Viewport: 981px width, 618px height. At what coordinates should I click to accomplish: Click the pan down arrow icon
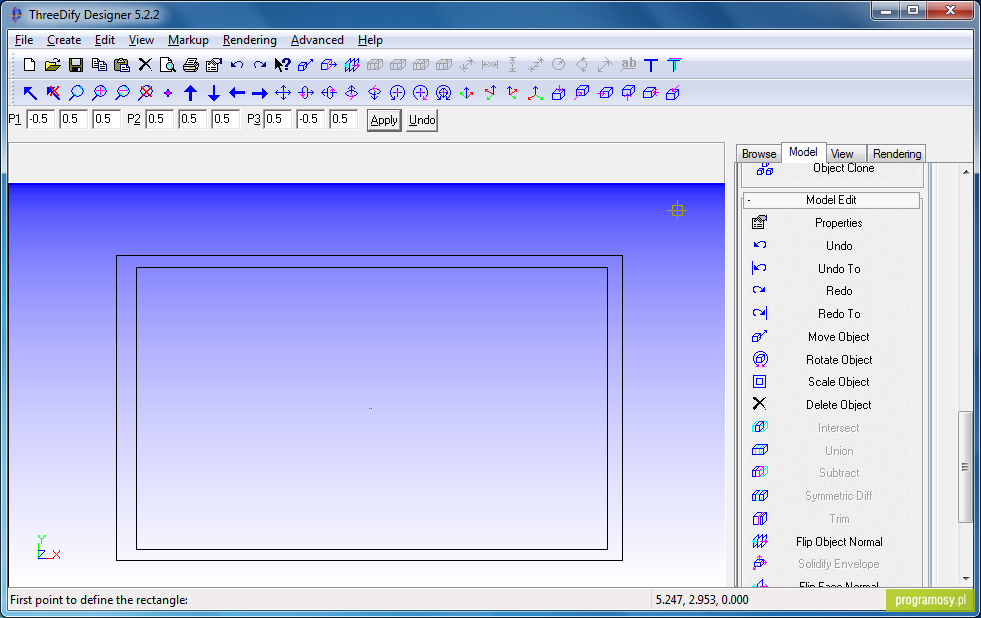[x=214, y=93]
